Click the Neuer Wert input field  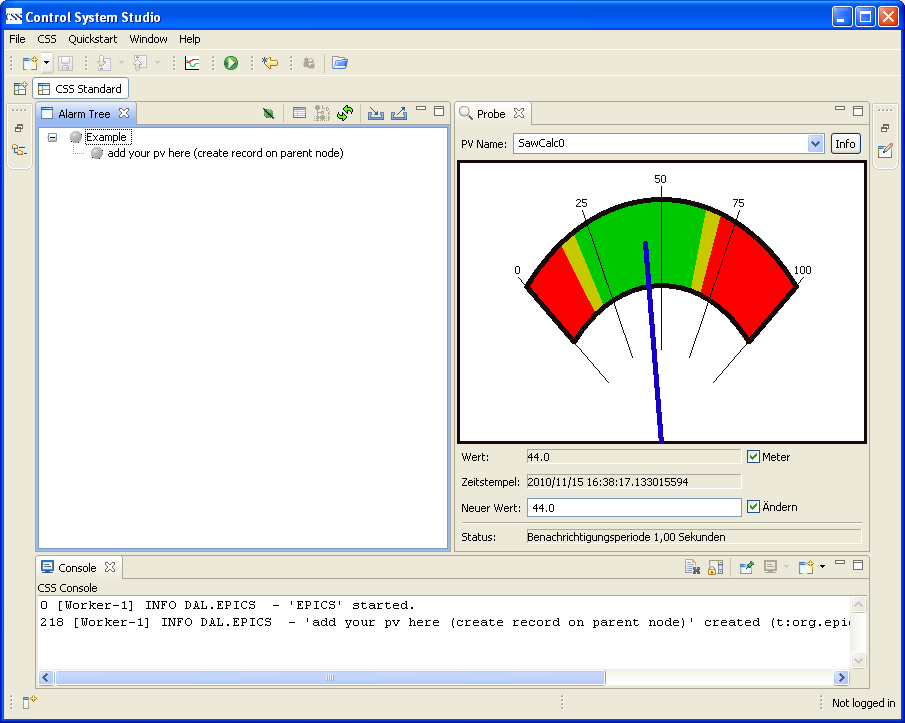point(633,508)
